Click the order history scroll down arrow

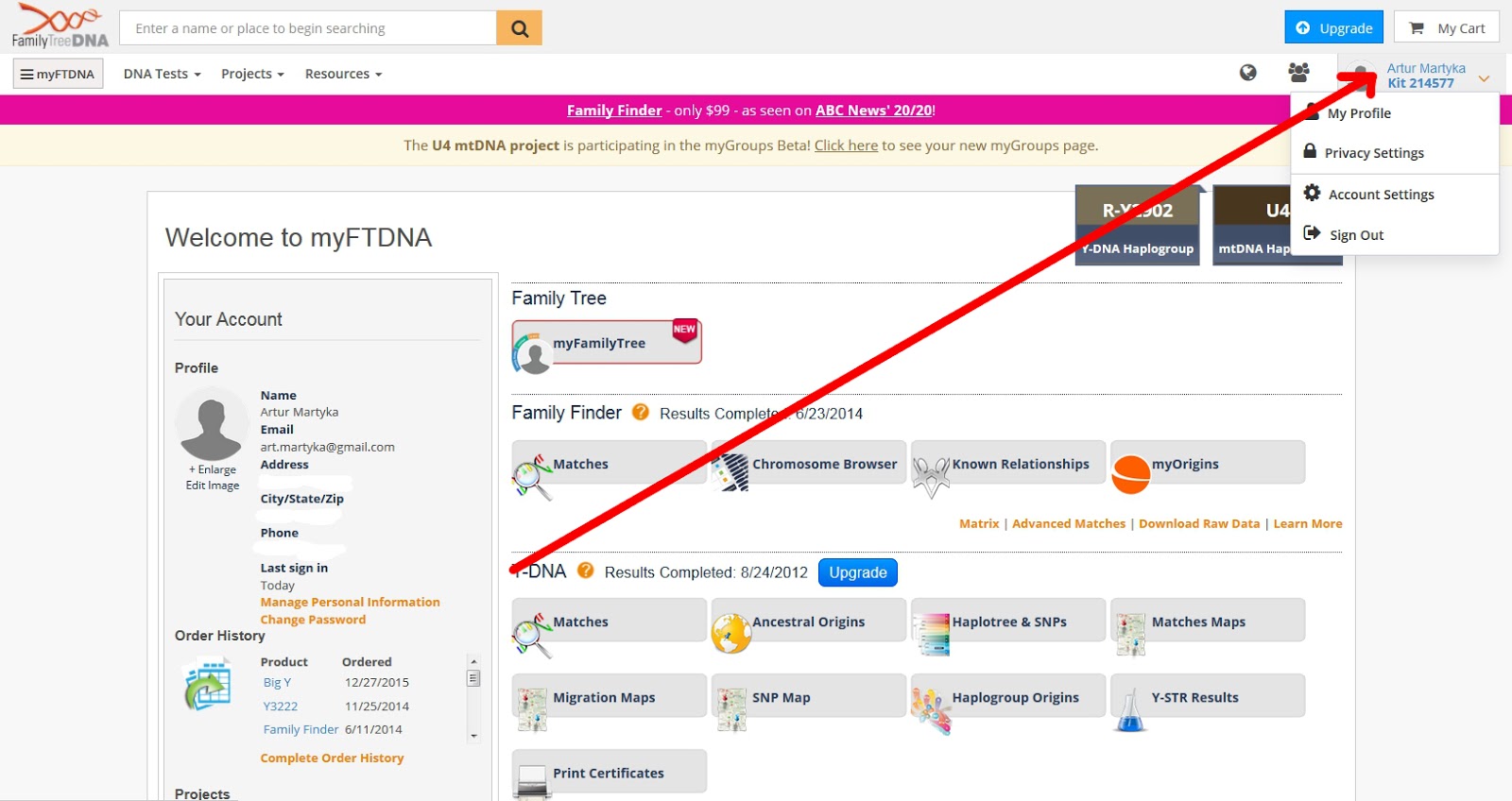pyautogui.click(x=473, y=736)
